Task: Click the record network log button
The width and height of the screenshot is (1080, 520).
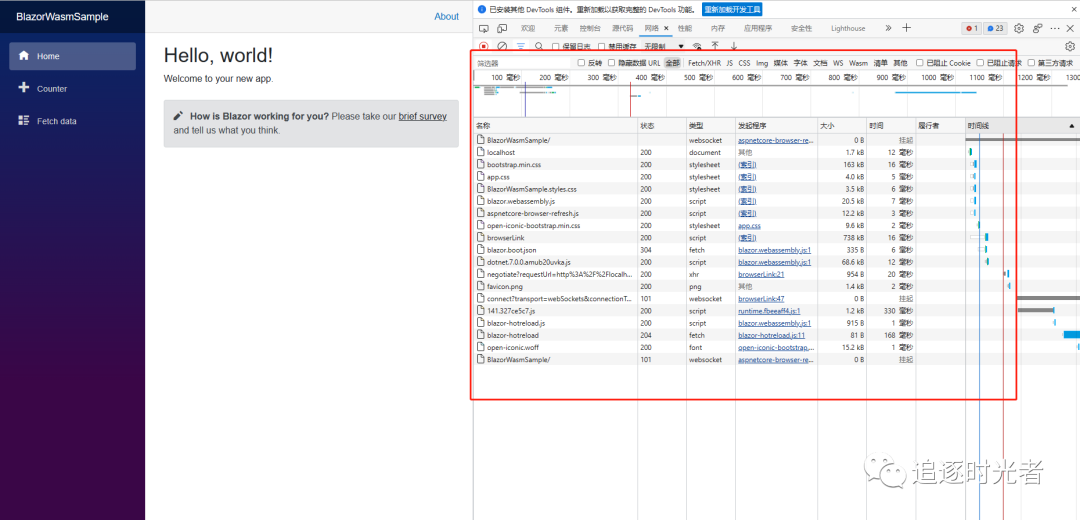Action: (x=483, y=46)
